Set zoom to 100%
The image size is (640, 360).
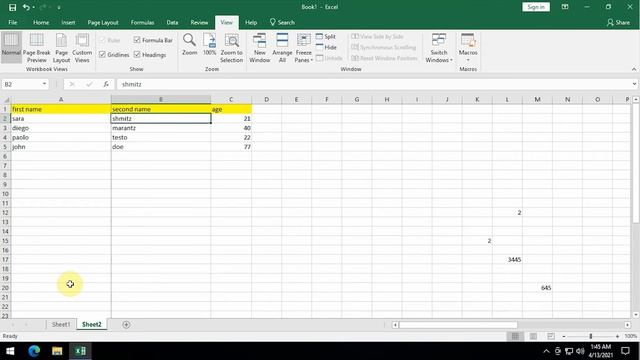pos(209,44)
